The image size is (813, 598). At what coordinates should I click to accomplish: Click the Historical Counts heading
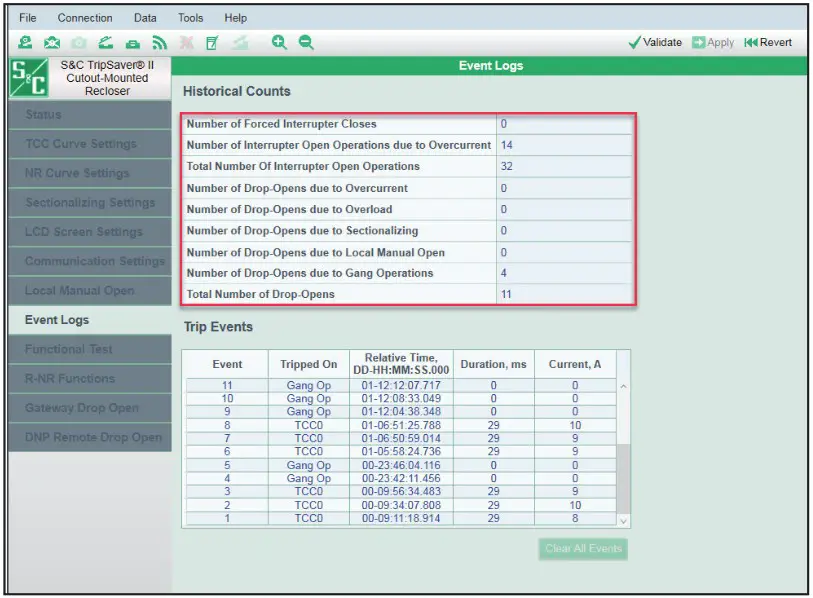point(236,91)
